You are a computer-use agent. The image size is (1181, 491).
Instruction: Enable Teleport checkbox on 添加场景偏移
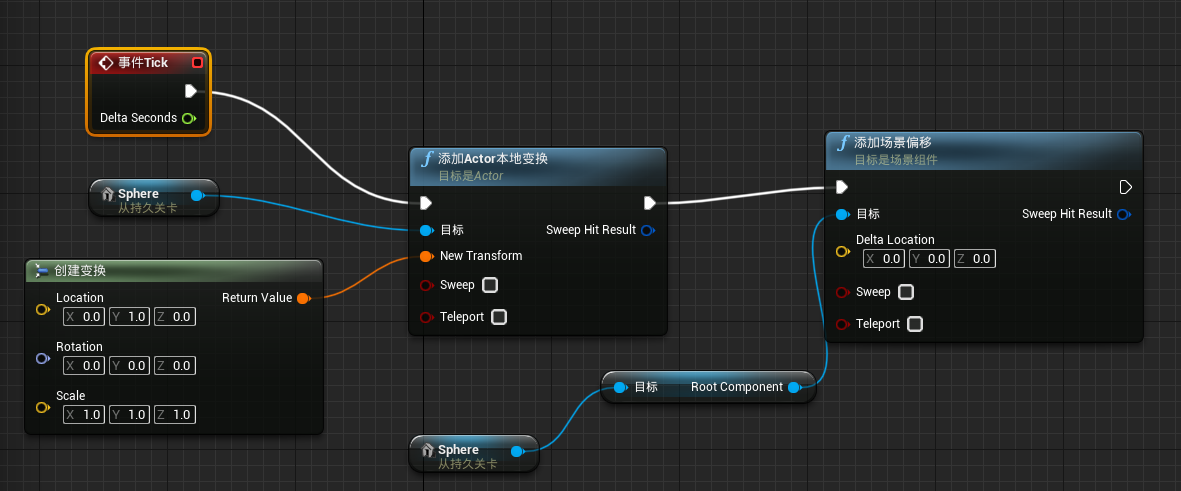pos(915,324)
